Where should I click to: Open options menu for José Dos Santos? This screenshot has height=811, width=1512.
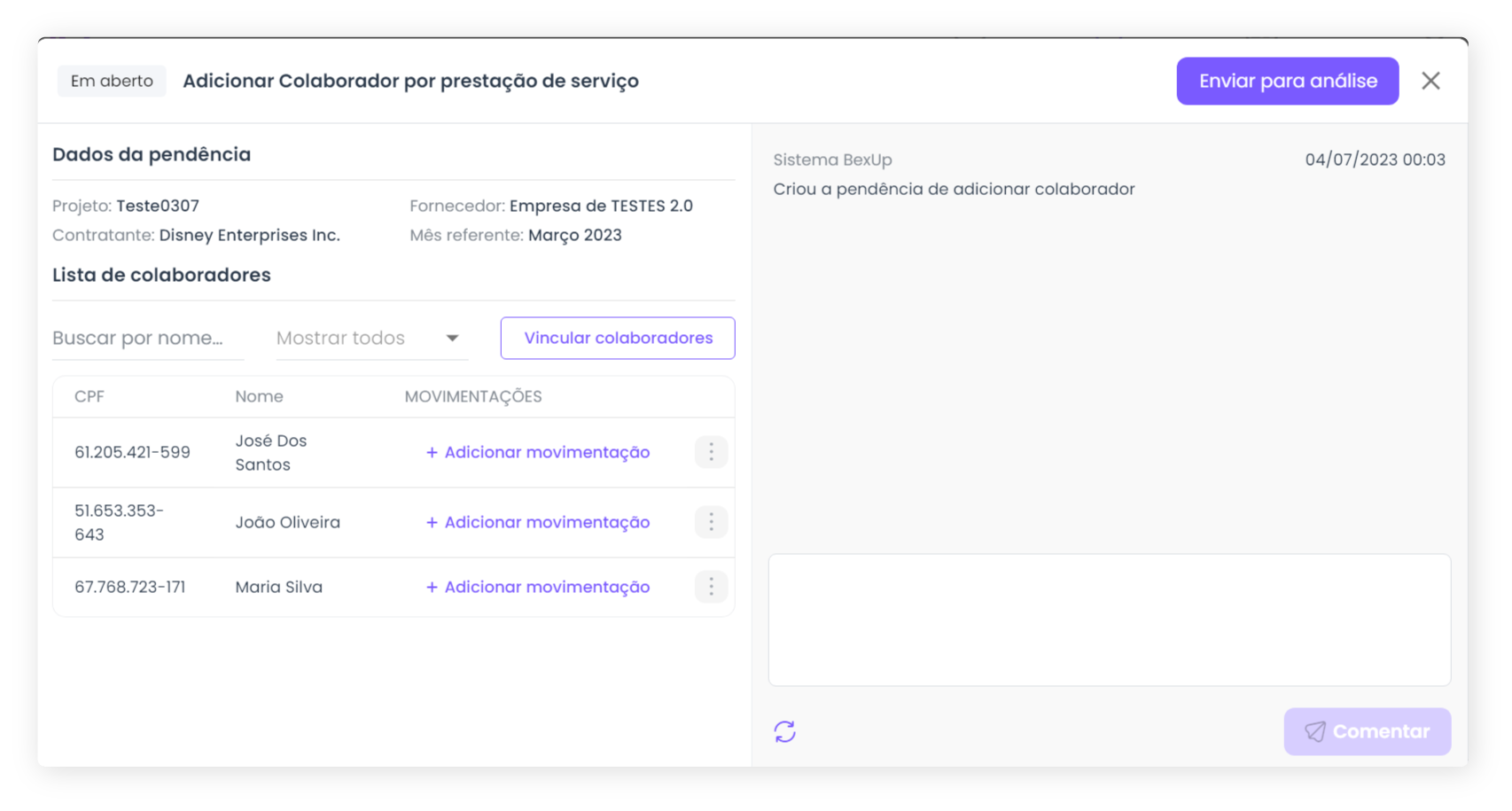point(711,452)
